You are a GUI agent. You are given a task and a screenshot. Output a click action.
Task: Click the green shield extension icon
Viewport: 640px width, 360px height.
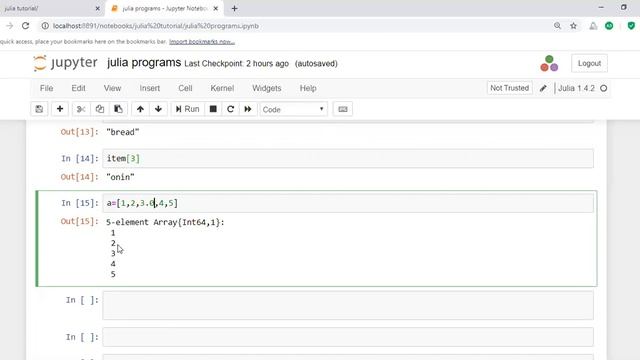(631, 26)
